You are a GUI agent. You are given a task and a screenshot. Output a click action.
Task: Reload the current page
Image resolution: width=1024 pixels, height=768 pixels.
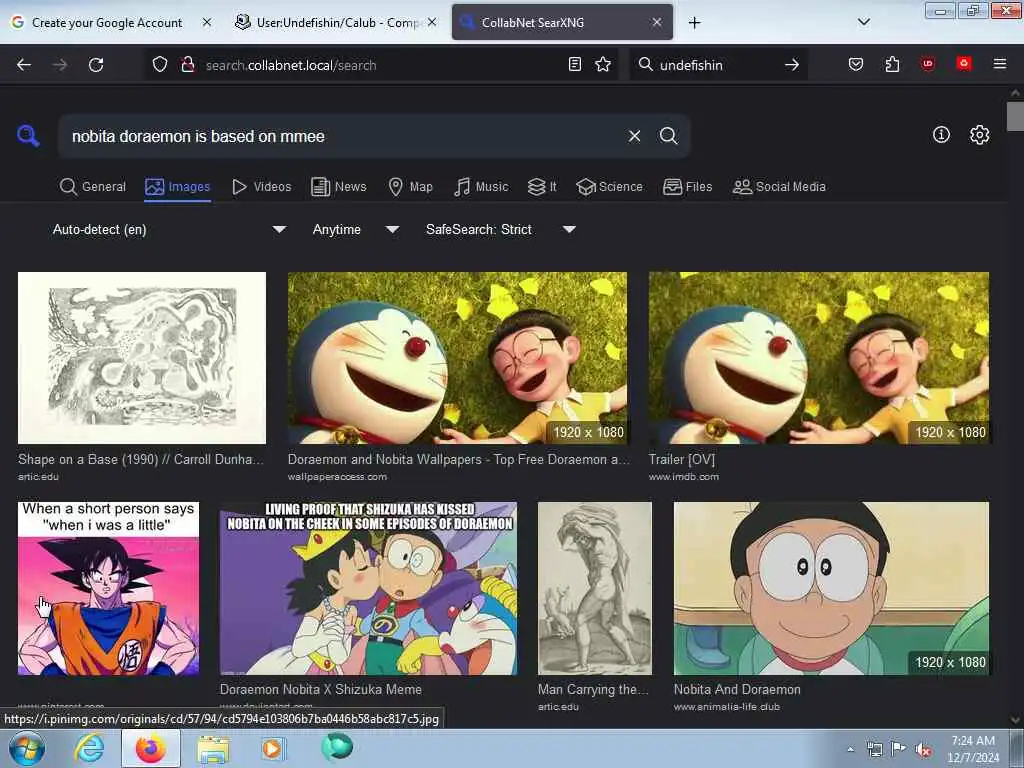[x=96, y=65]
